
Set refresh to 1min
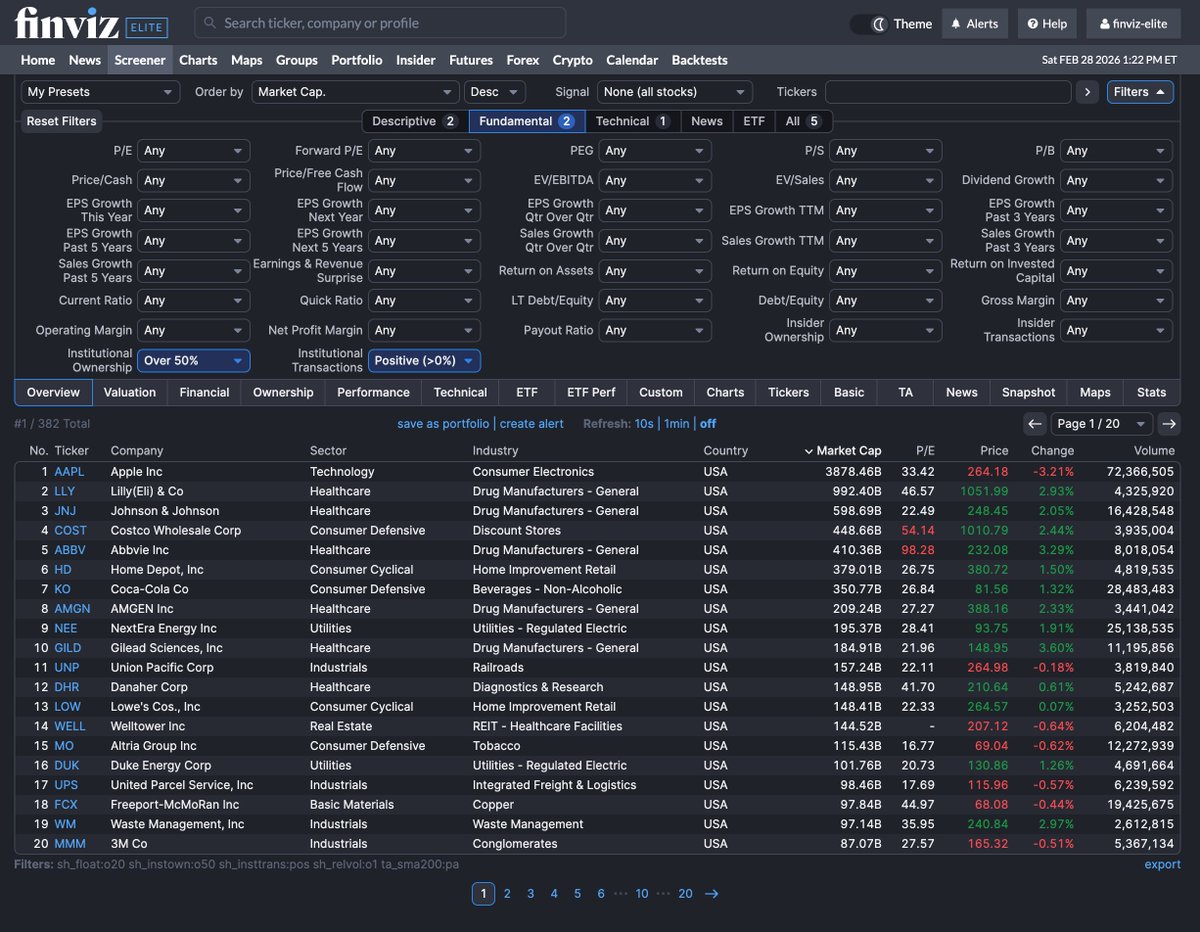pyautogui.click(x=677, y=424)
